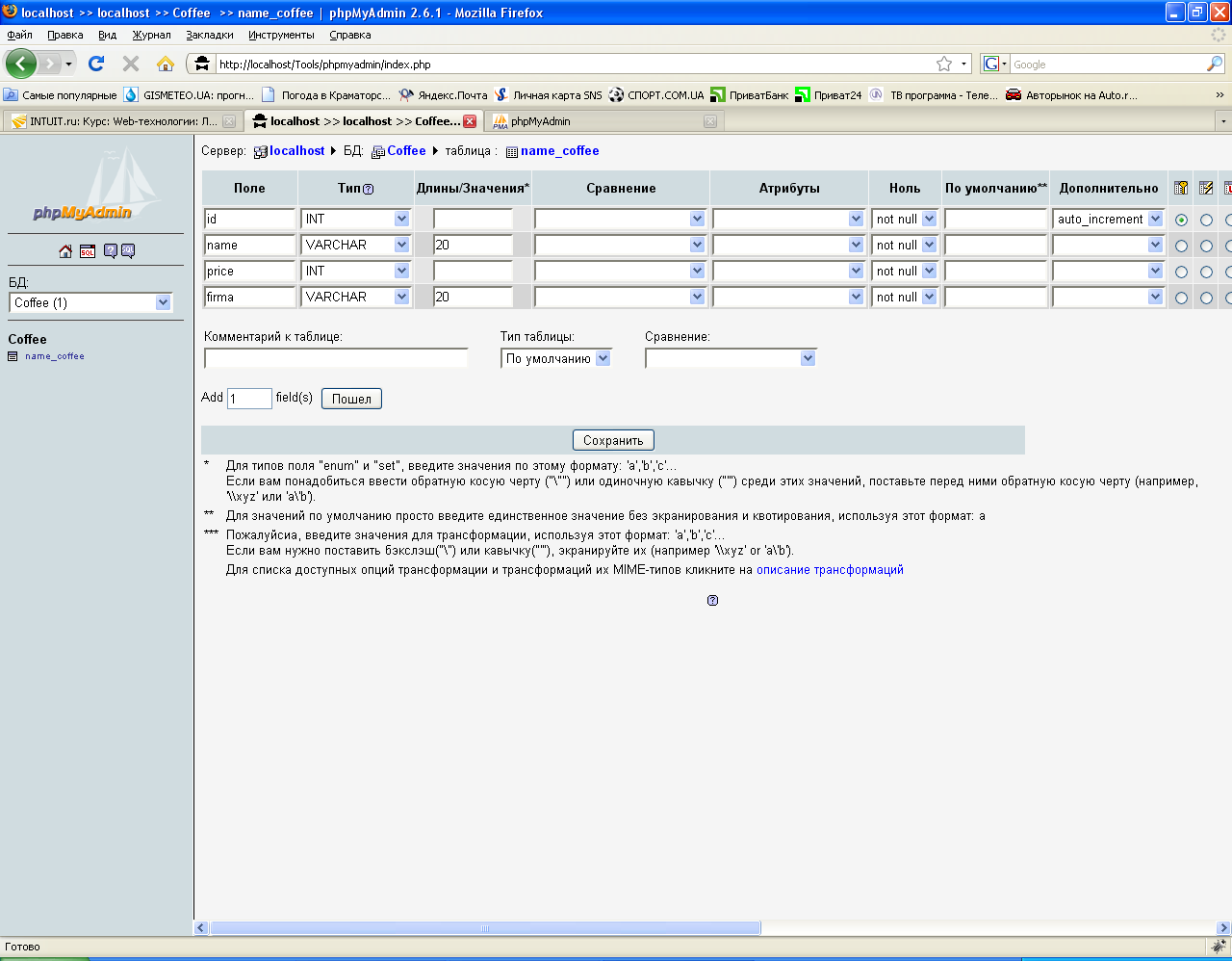
Task: Open the Авторынок на Auto.r... bookmark
Action: coord(1071,95)
